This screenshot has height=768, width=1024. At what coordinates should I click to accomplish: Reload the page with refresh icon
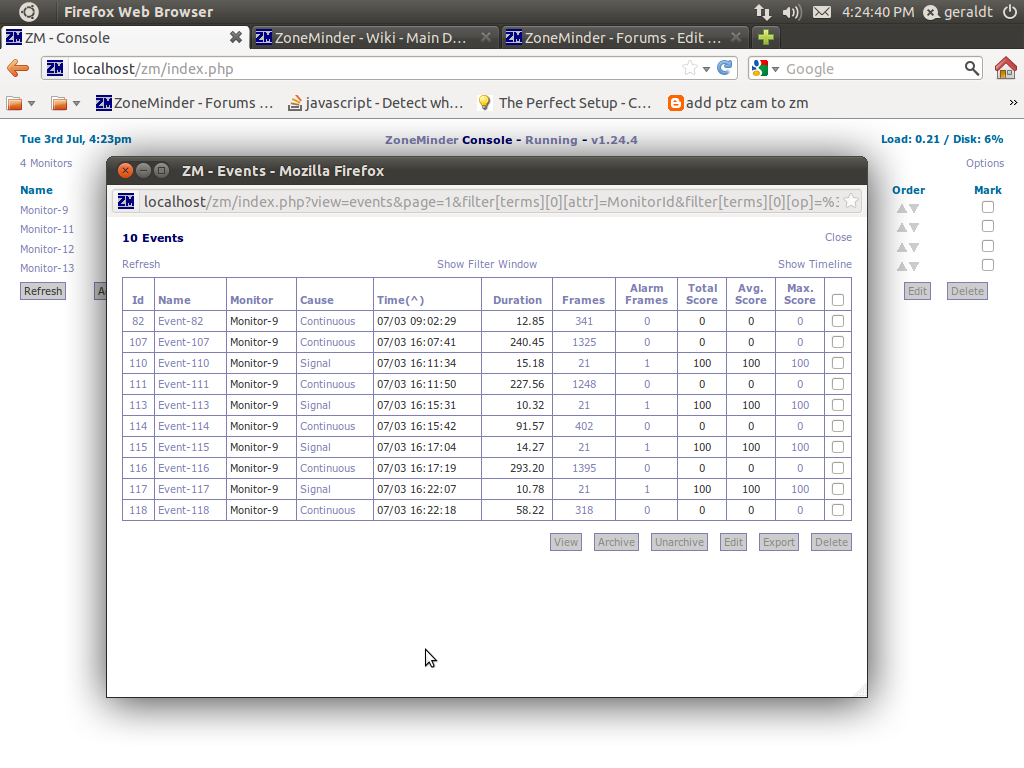(724, 68)
